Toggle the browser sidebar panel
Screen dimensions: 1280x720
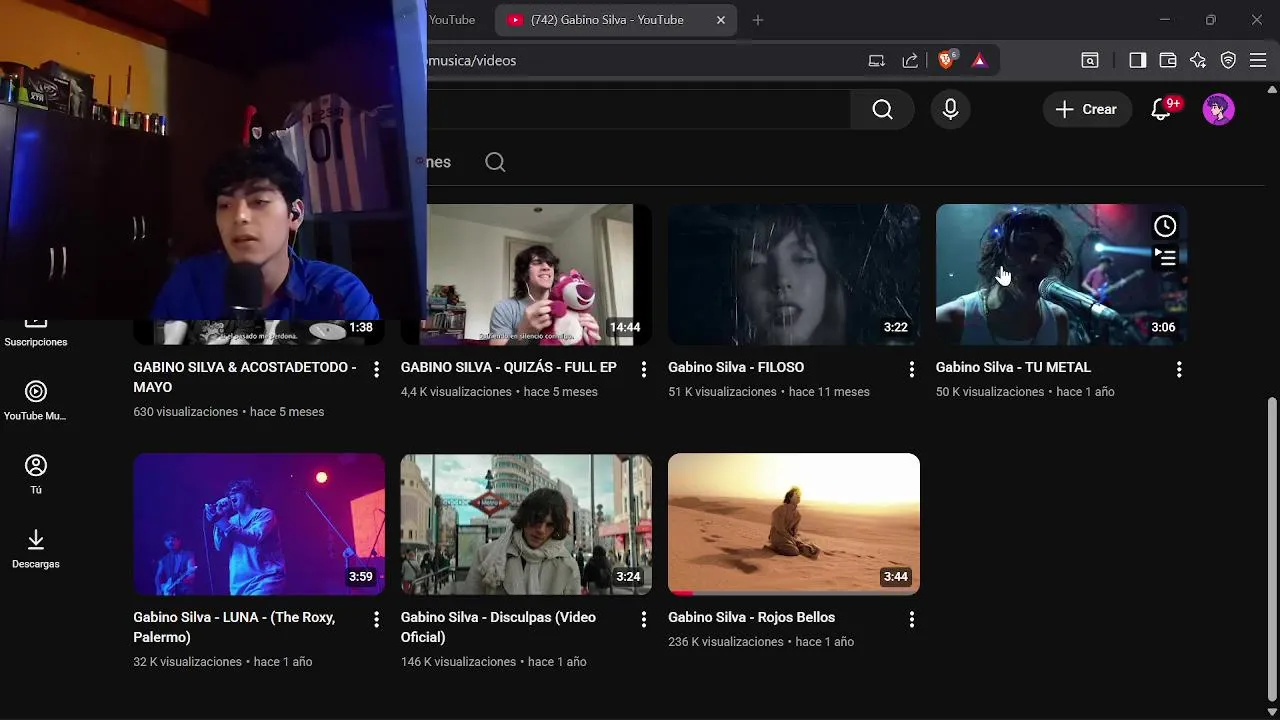pos(1137,61)
